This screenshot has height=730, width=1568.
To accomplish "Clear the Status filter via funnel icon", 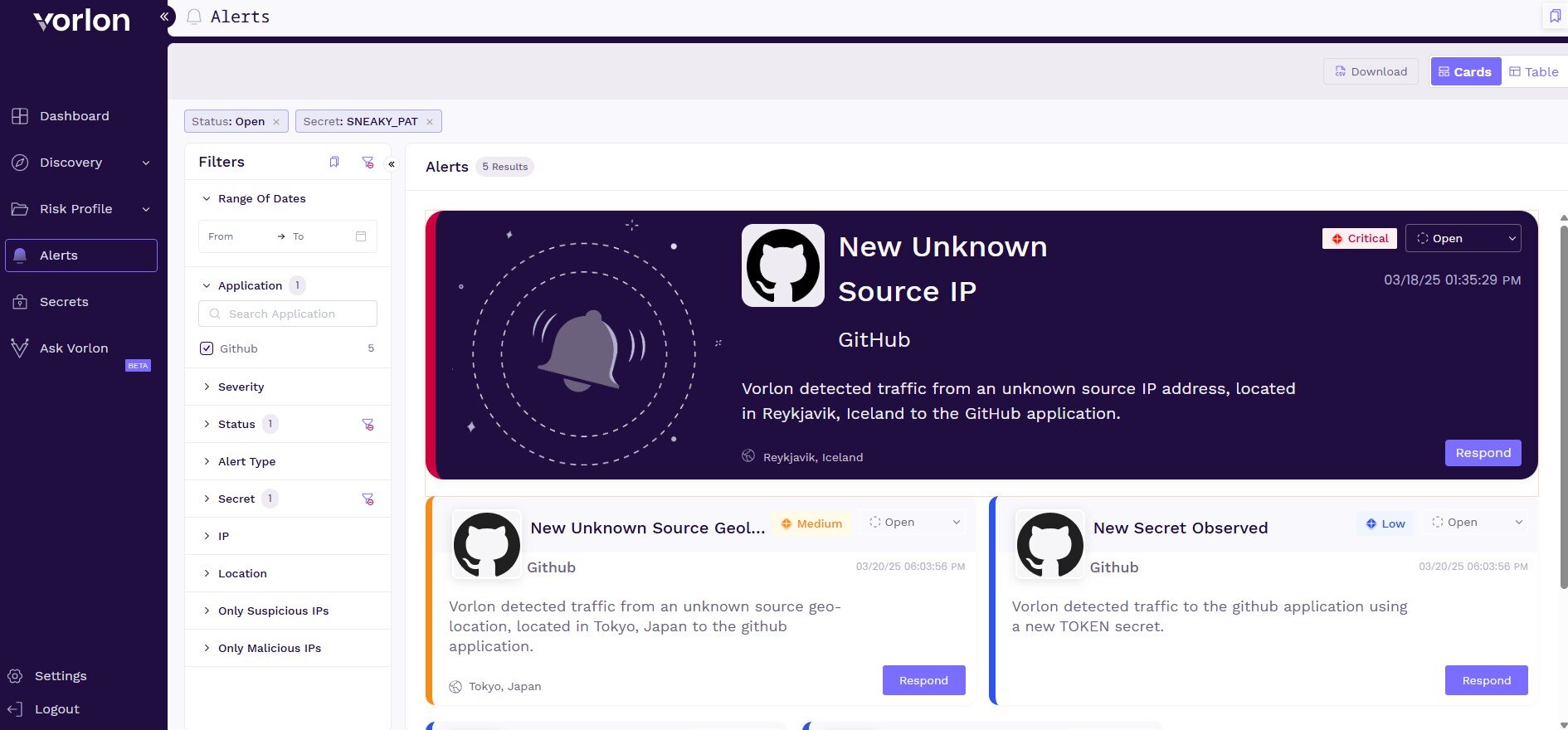I will click(x=368, y=425).
